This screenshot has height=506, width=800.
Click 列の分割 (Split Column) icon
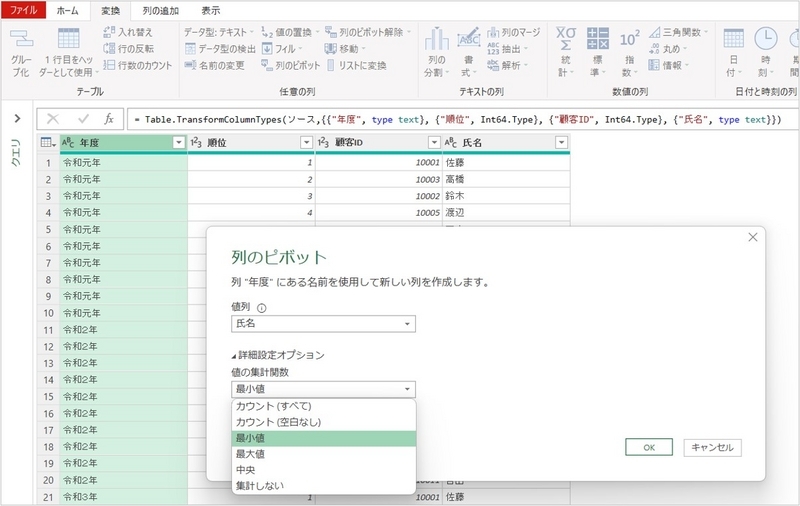click(436, 39)
